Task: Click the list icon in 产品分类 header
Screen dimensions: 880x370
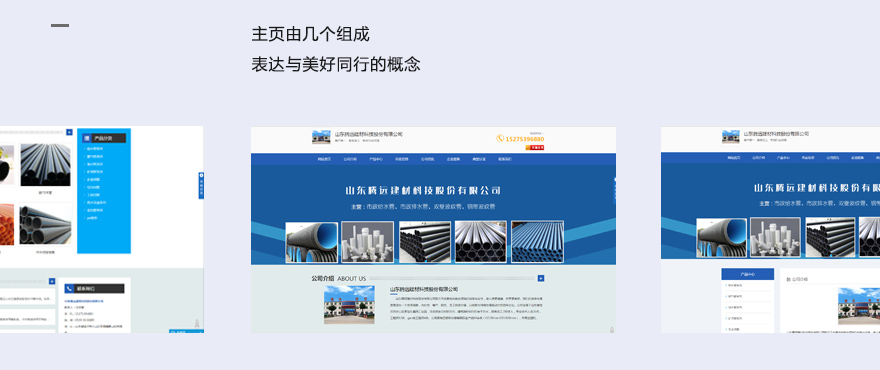Action: (x=87, y=138)
